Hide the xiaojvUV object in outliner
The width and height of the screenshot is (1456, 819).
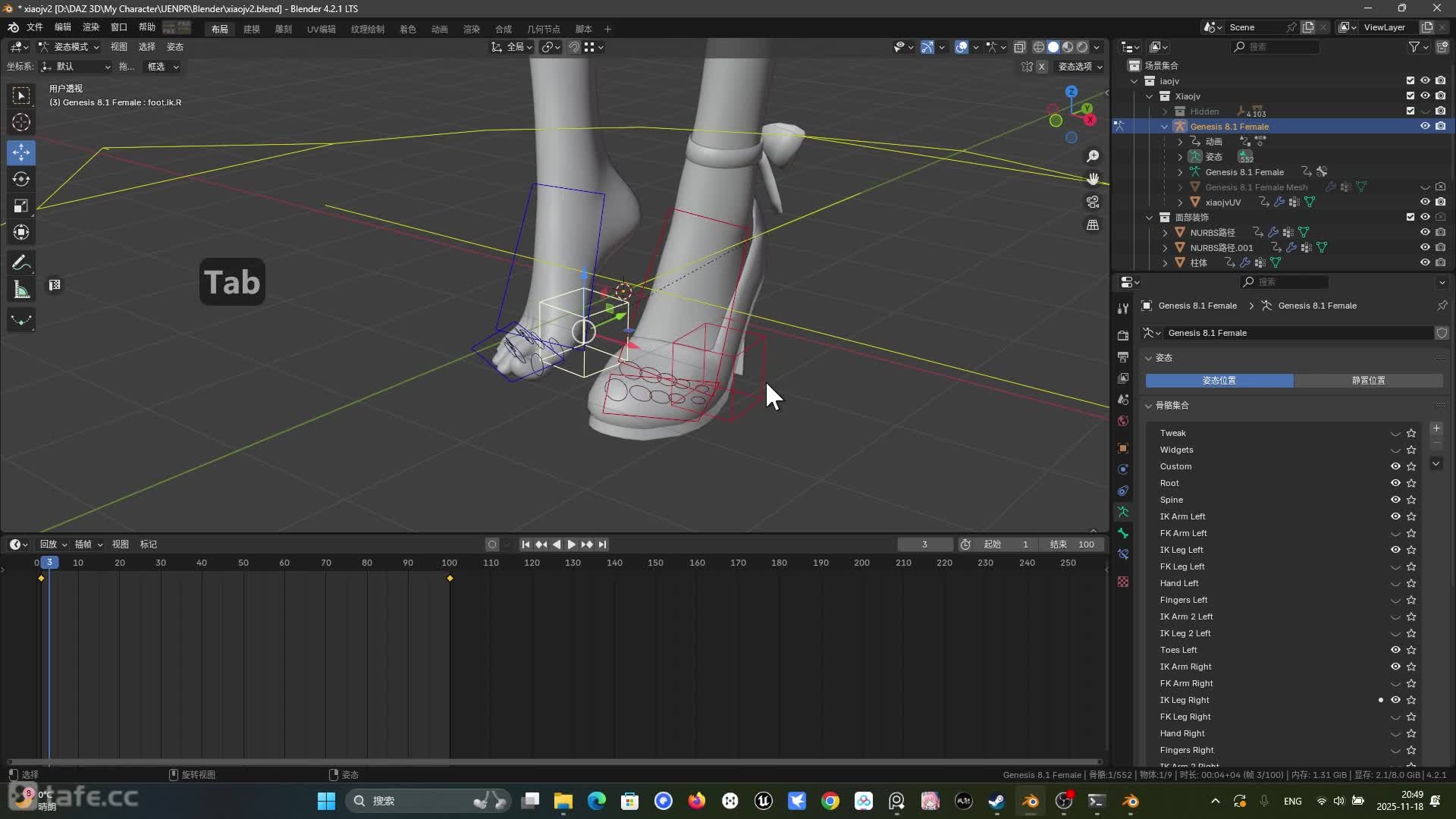point(1425,202)
